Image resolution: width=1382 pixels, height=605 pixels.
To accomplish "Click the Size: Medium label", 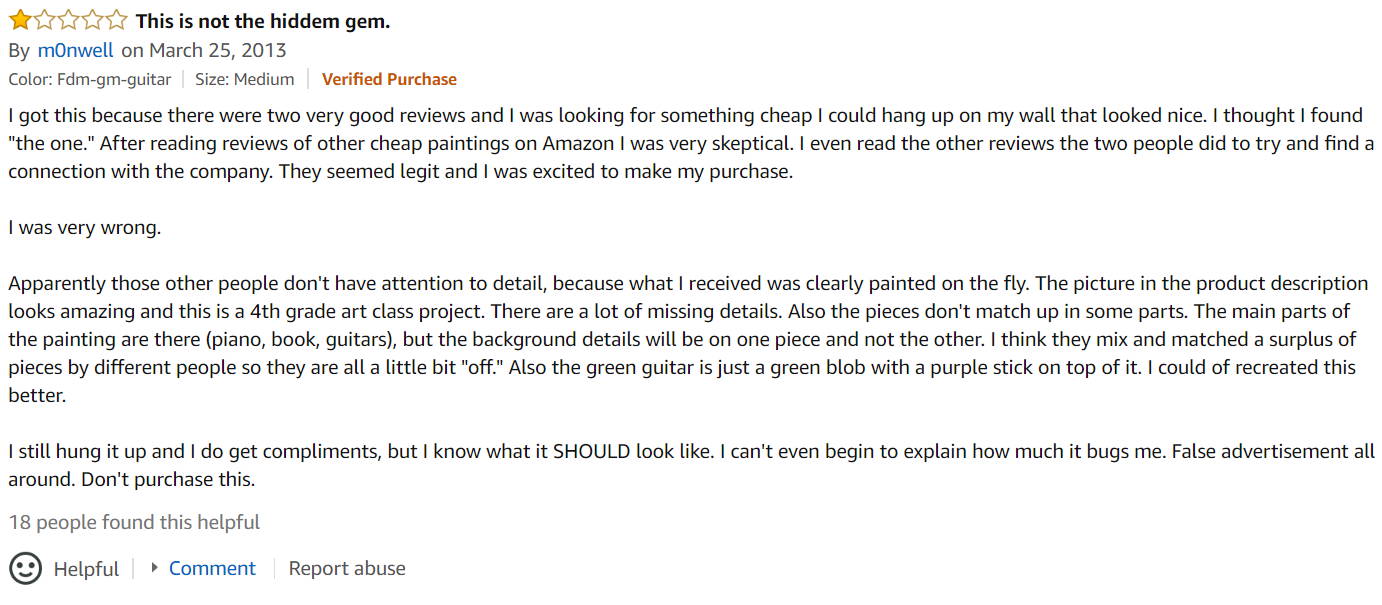I will (244, 79).
